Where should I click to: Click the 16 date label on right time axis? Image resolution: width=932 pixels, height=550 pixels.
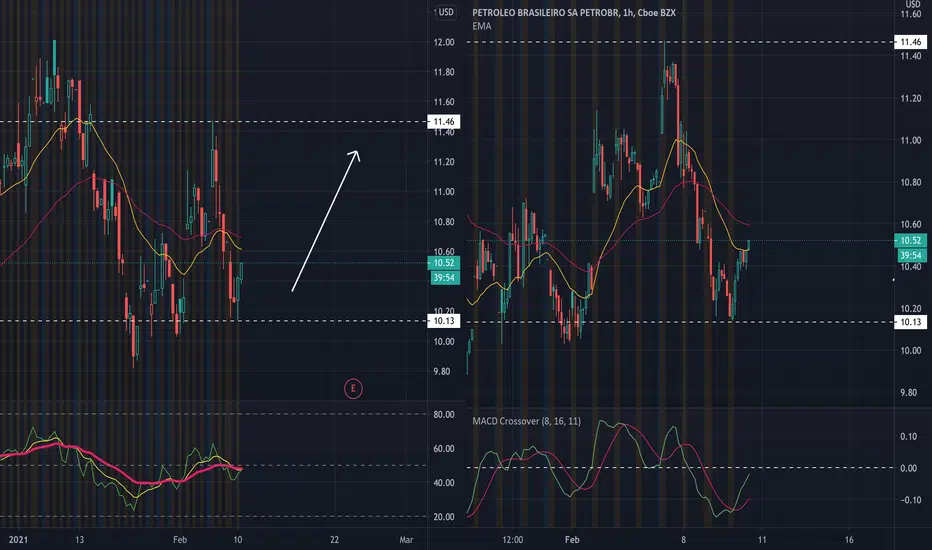pyautogui.click(x=849, y=540)
